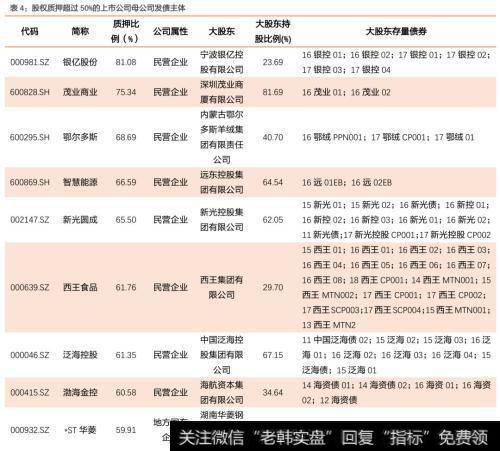The height and width of the screenshot is (451, 500).
Task: Click 民营企业 in the 泛海控股 row
Action: 171,355
